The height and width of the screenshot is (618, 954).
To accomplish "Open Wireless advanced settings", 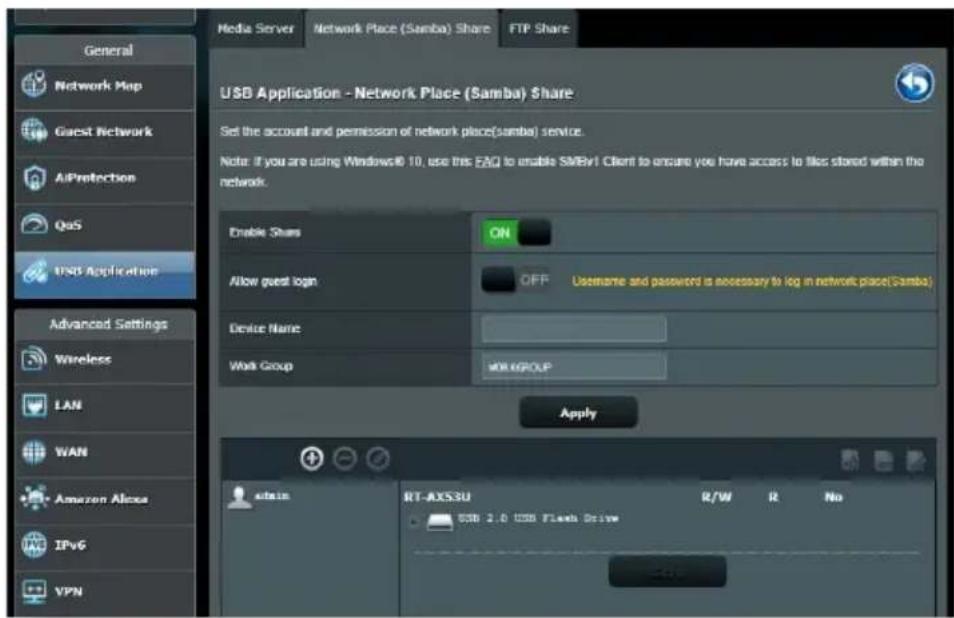I will pyautogui.click(x=105, y=359).
